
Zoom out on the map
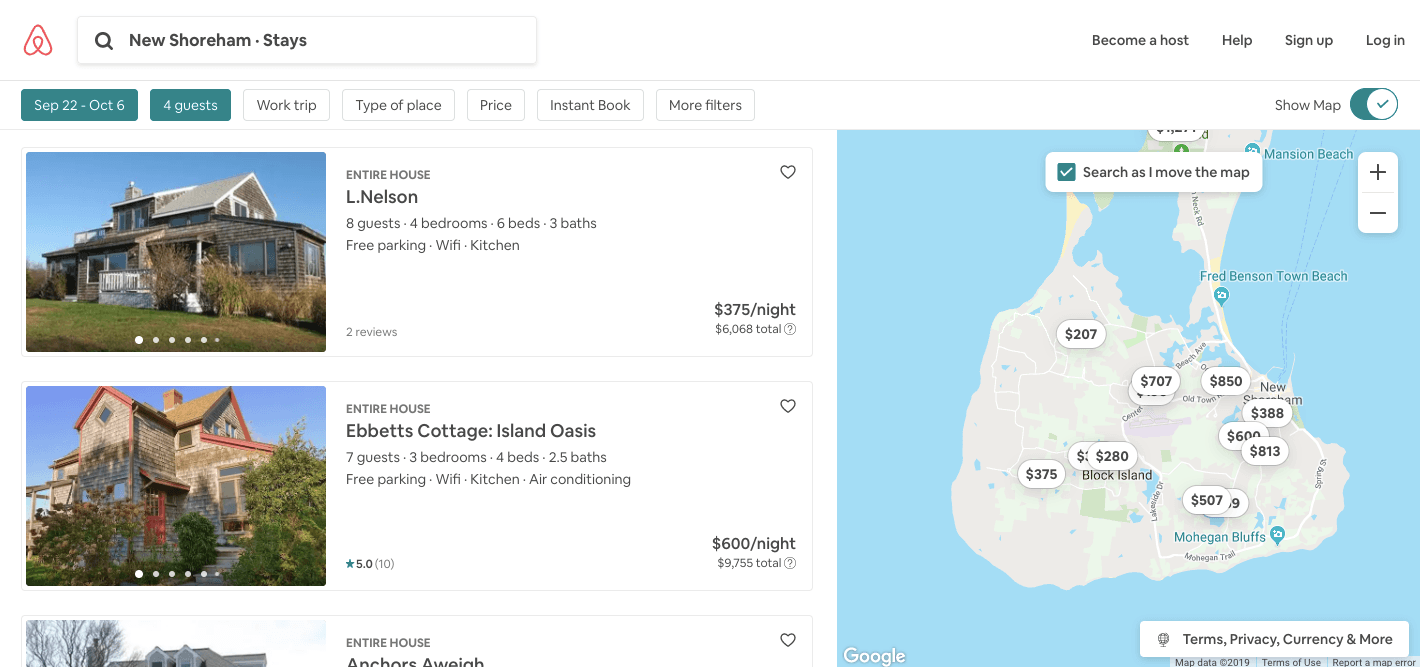point(1377,213)
